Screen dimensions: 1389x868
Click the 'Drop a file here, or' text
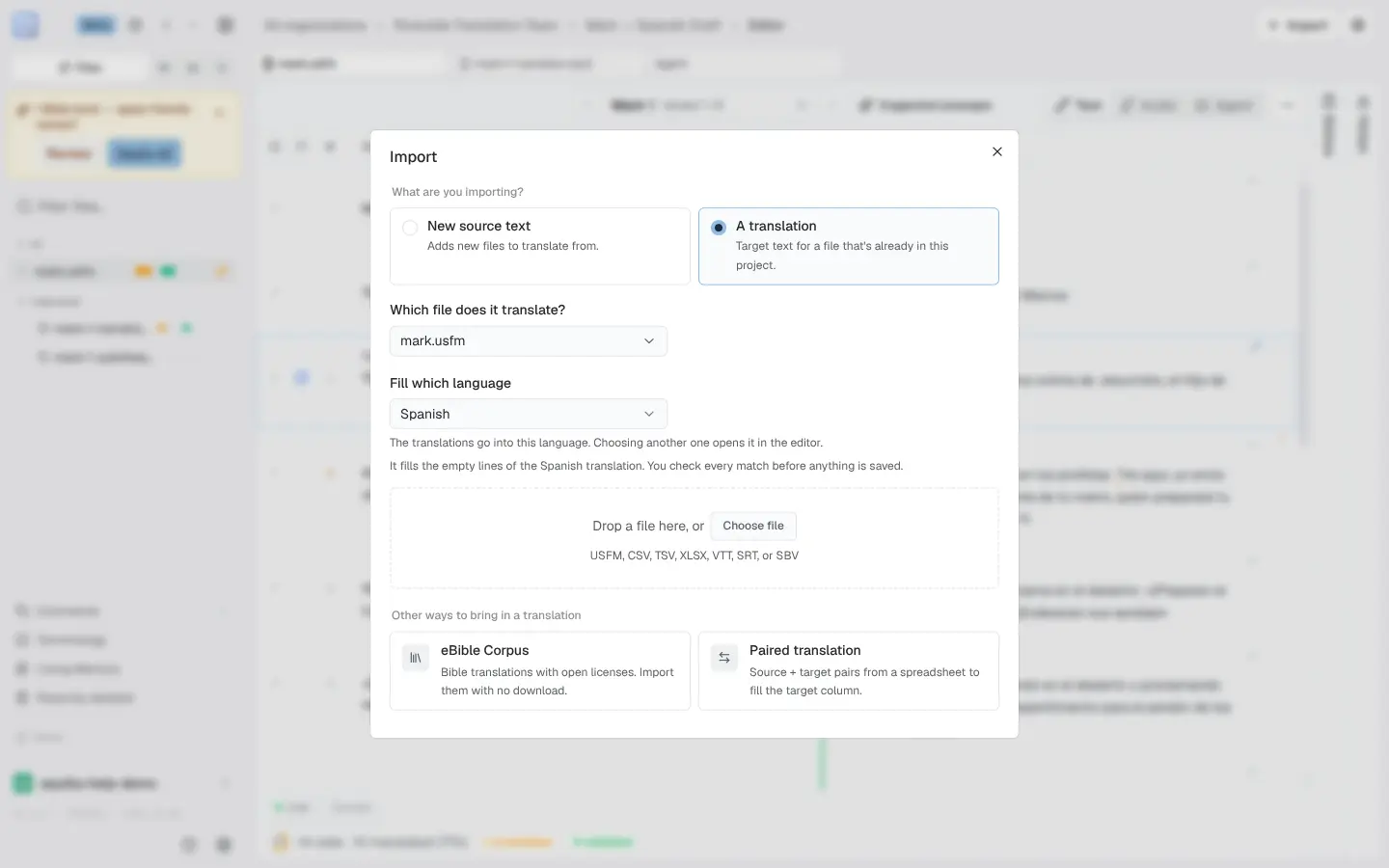click(x=648, y=526)
